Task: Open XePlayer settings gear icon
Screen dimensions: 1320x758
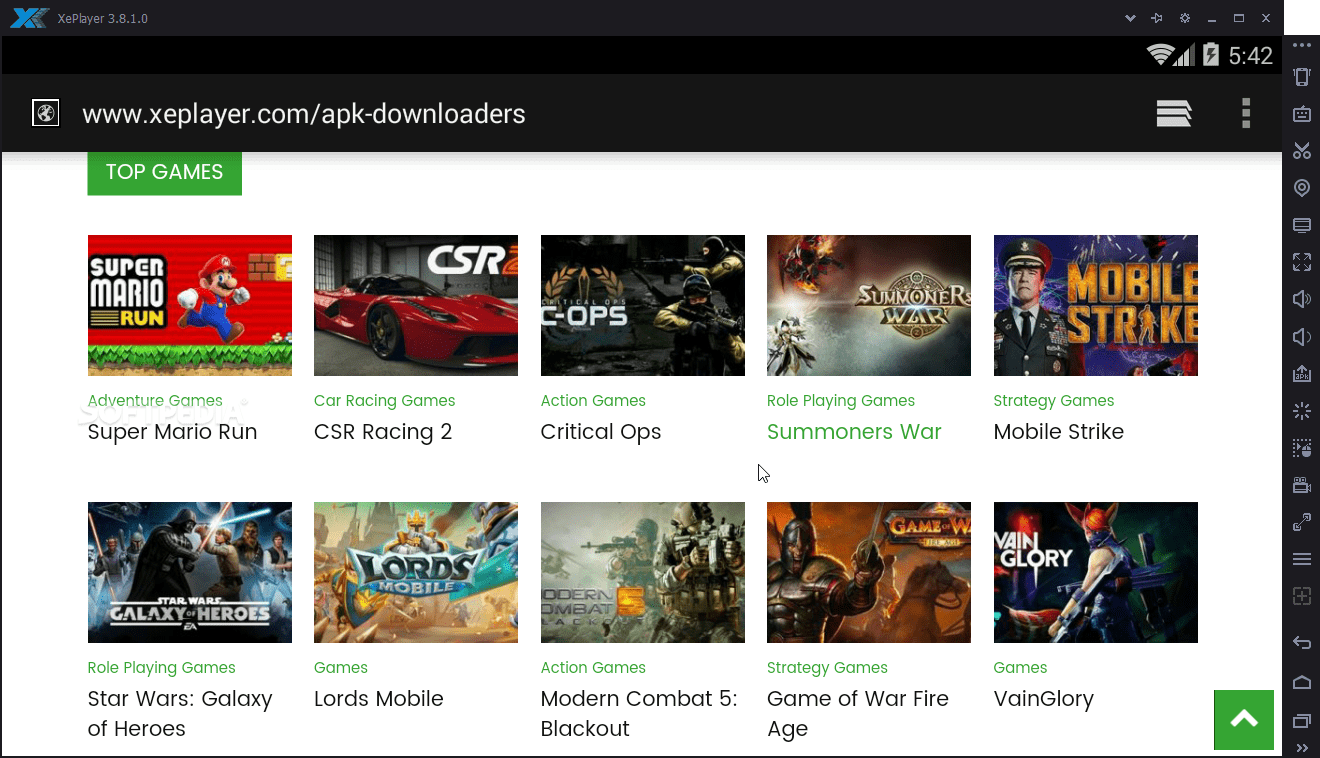Action: point(1185,18)
